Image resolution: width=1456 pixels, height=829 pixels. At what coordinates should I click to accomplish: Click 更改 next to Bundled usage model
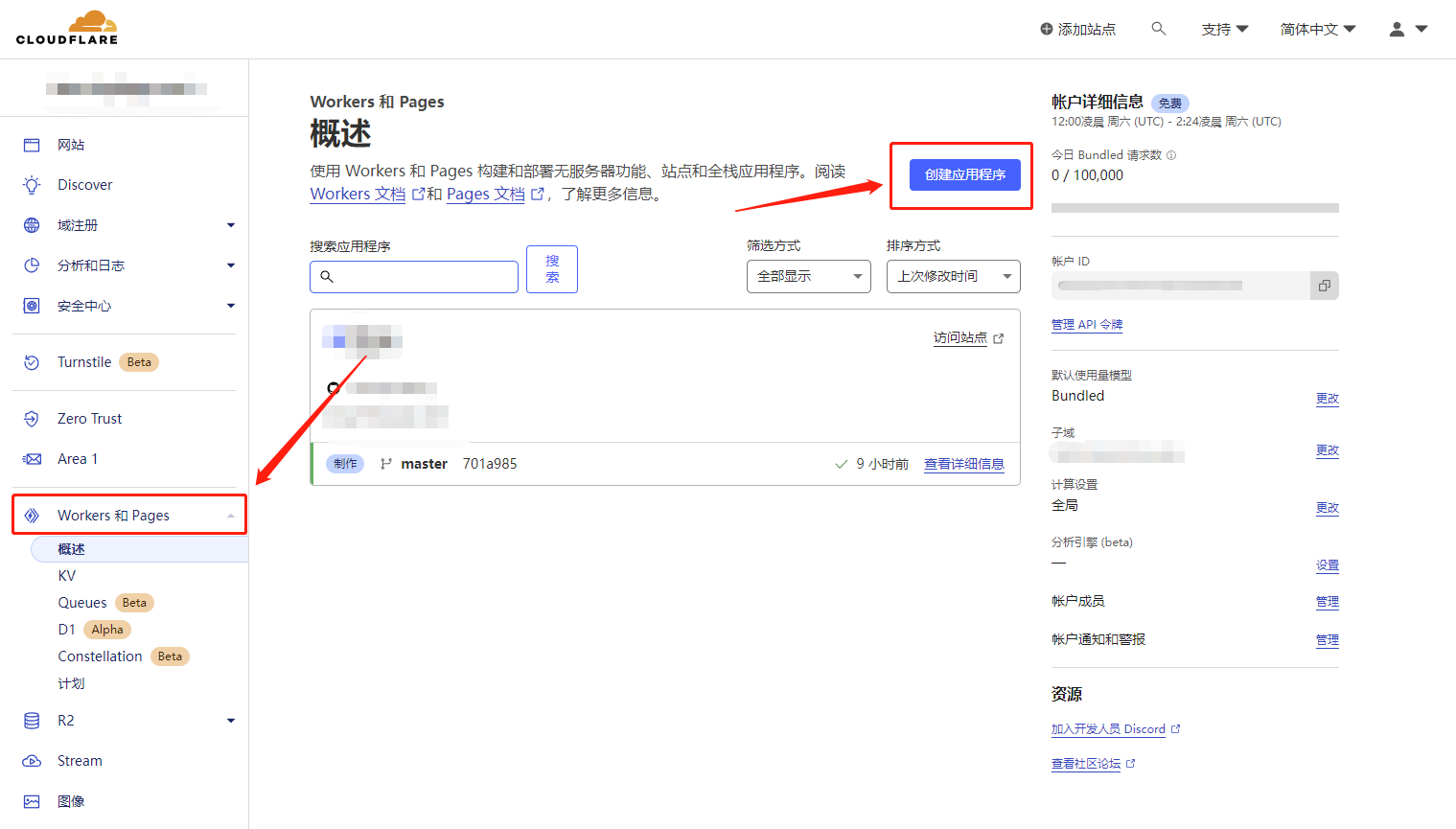click(1328, 399)
